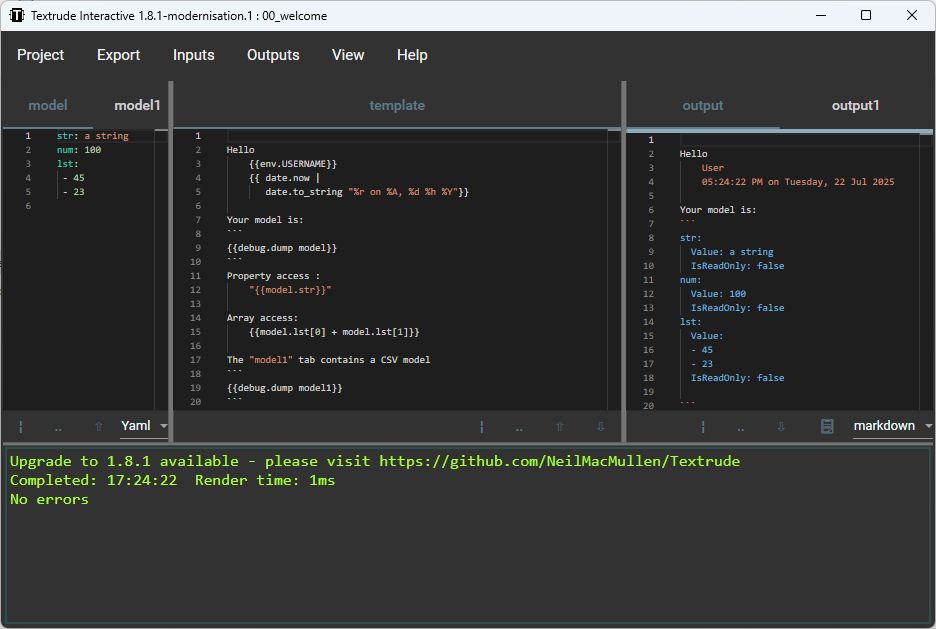Click the 'User' line in the output
Image resolution: width=936 pixels, height=629 pixels.
pos(713,168)
